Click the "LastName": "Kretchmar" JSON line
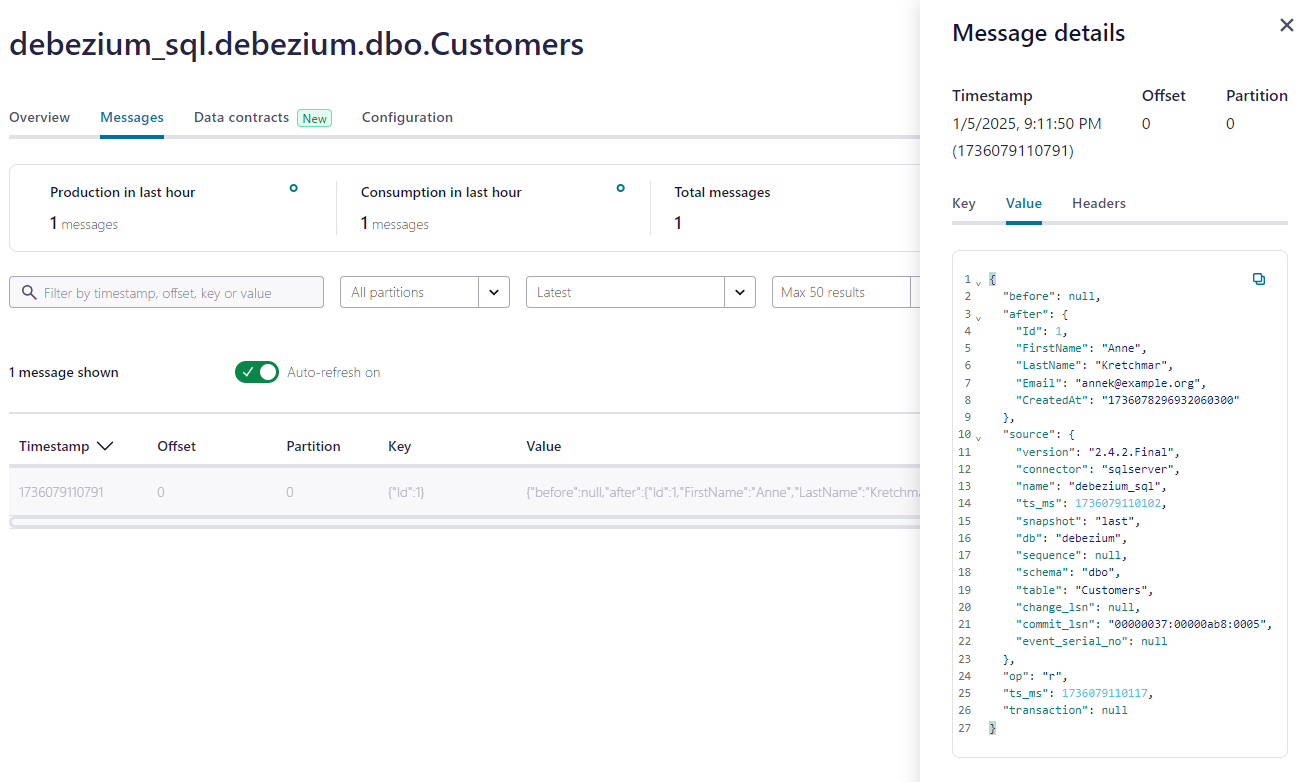Screen dimensions: 1310x782 pos(1094,365)
